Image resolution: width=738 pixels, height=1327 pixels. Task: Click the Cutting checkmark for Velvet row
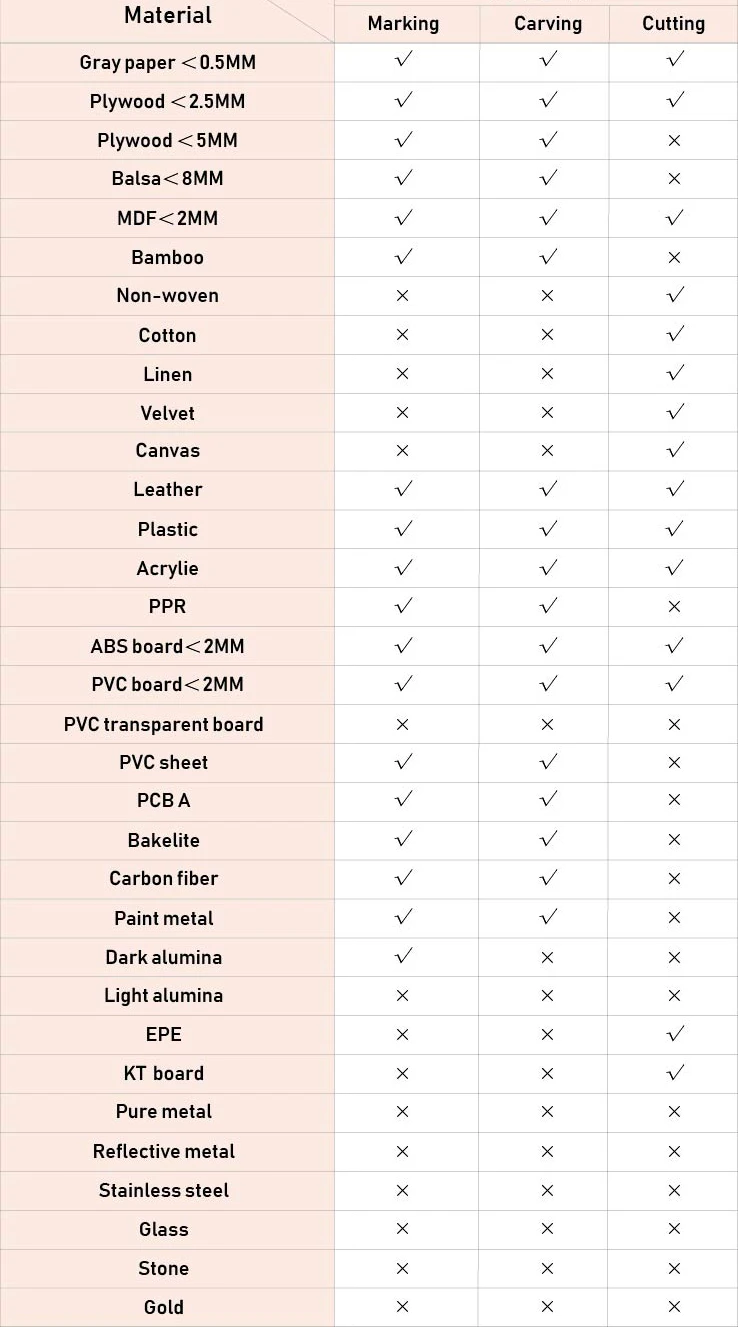[675, 412]
